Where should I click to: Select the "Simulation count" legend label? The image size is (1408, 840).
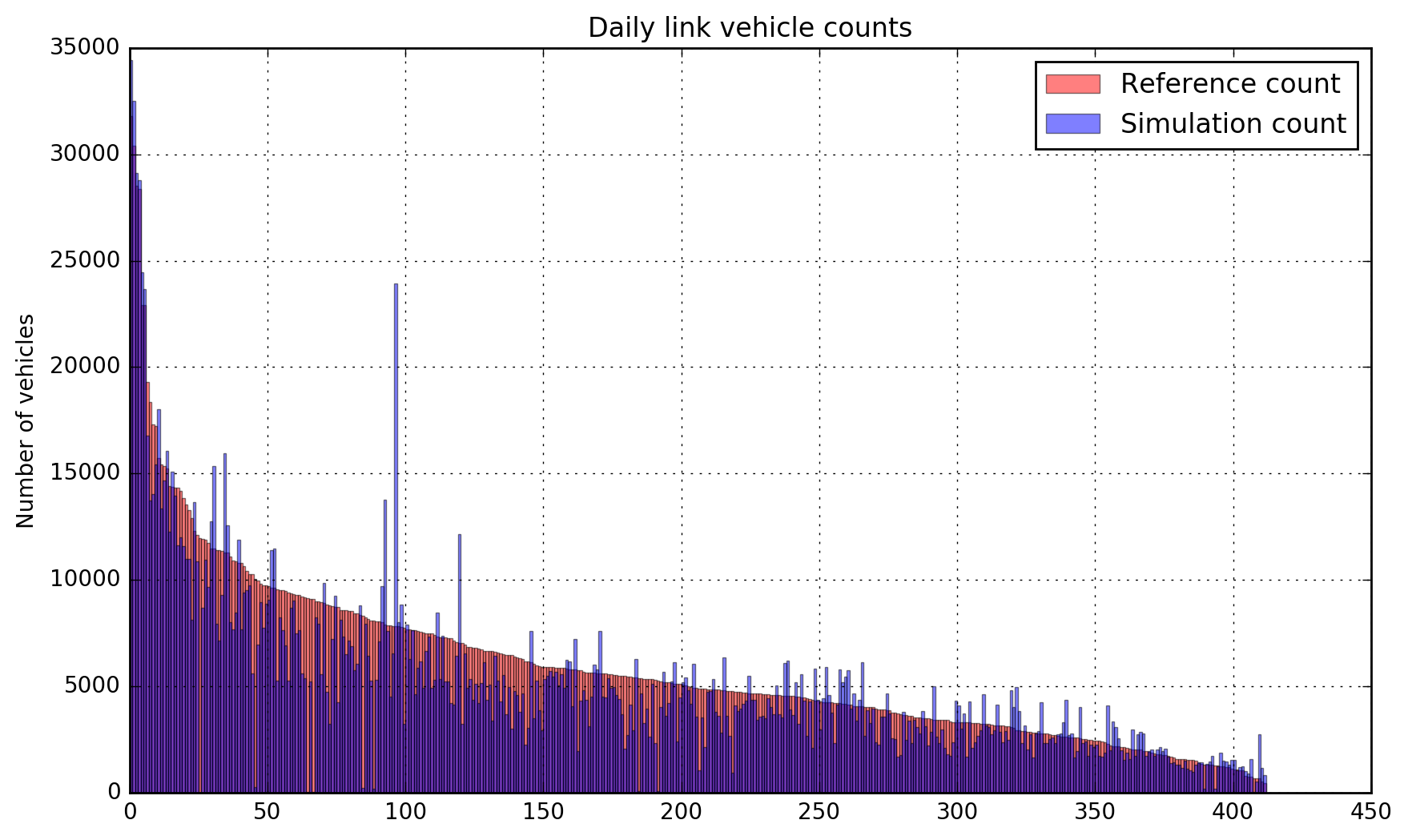1233,123
